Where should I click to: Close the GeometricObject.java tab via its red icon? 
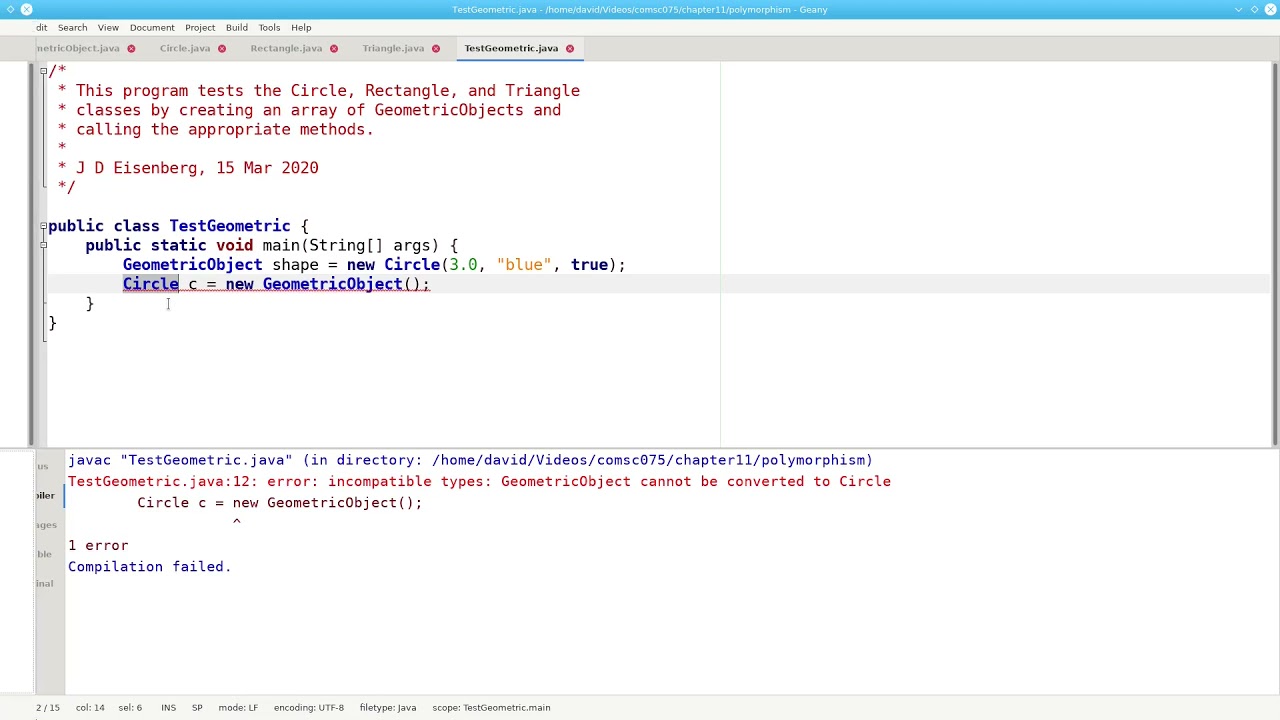131,48
